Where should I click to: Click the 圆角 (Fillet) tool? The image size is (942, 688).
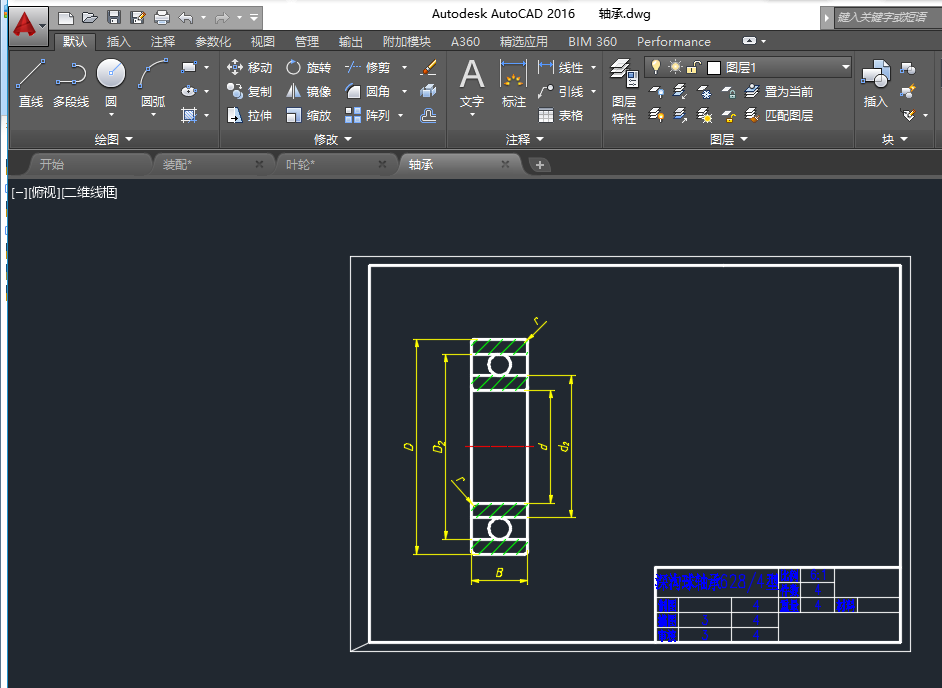point(368,91)
